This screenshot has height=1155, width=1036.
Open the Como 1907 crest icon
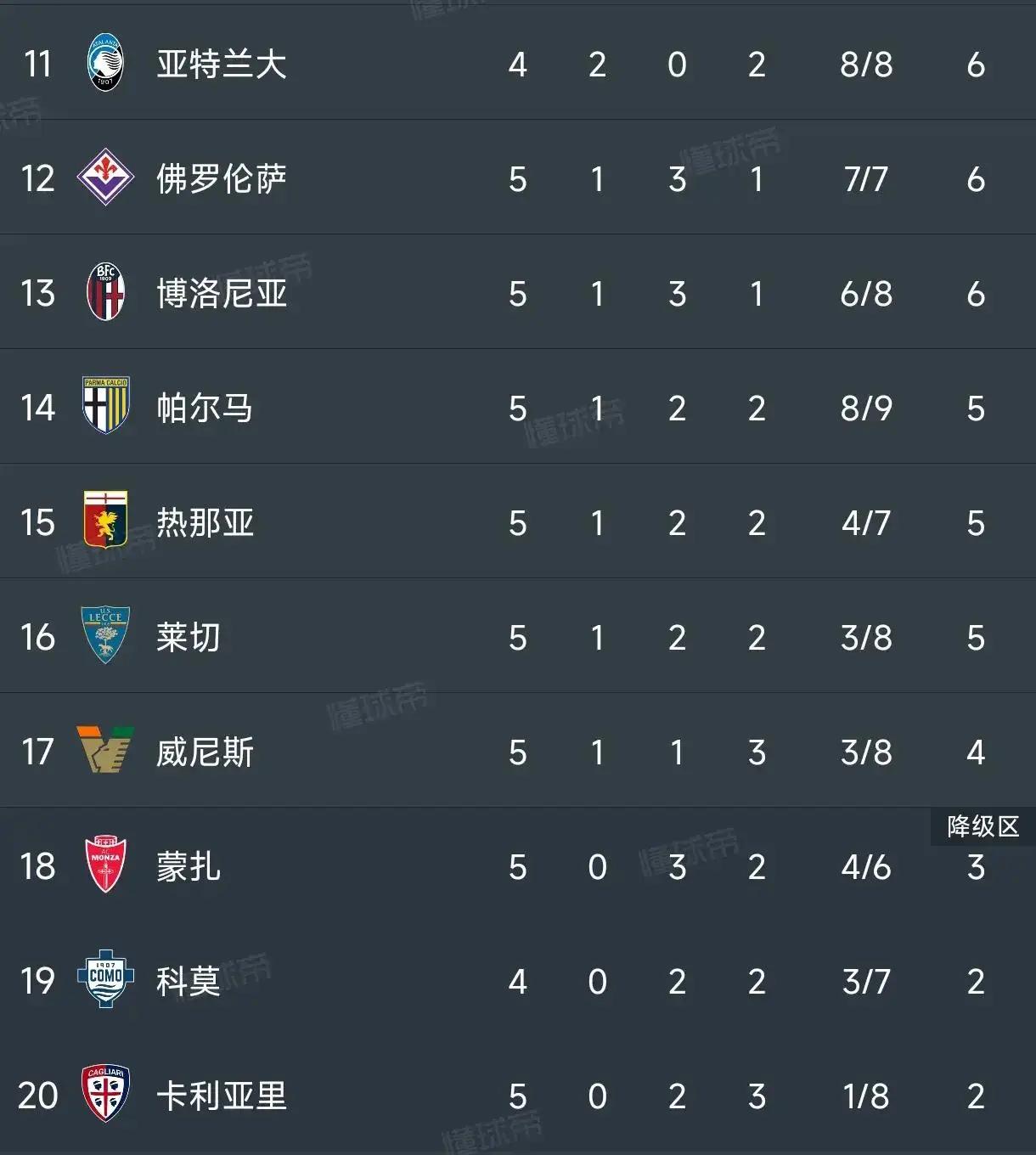click(105, 979)
